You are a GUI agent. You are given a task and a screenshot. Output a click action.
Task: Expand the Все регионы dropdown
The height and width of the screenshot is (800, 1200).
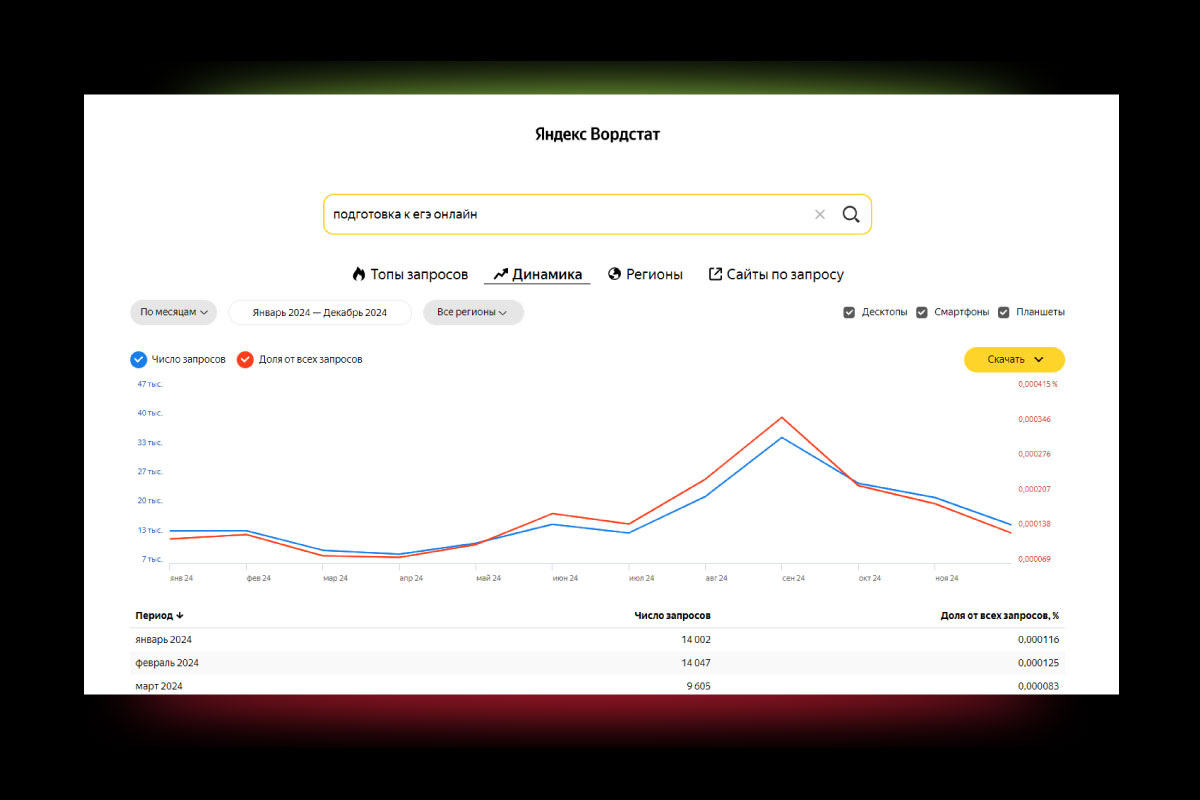[473, 312]
